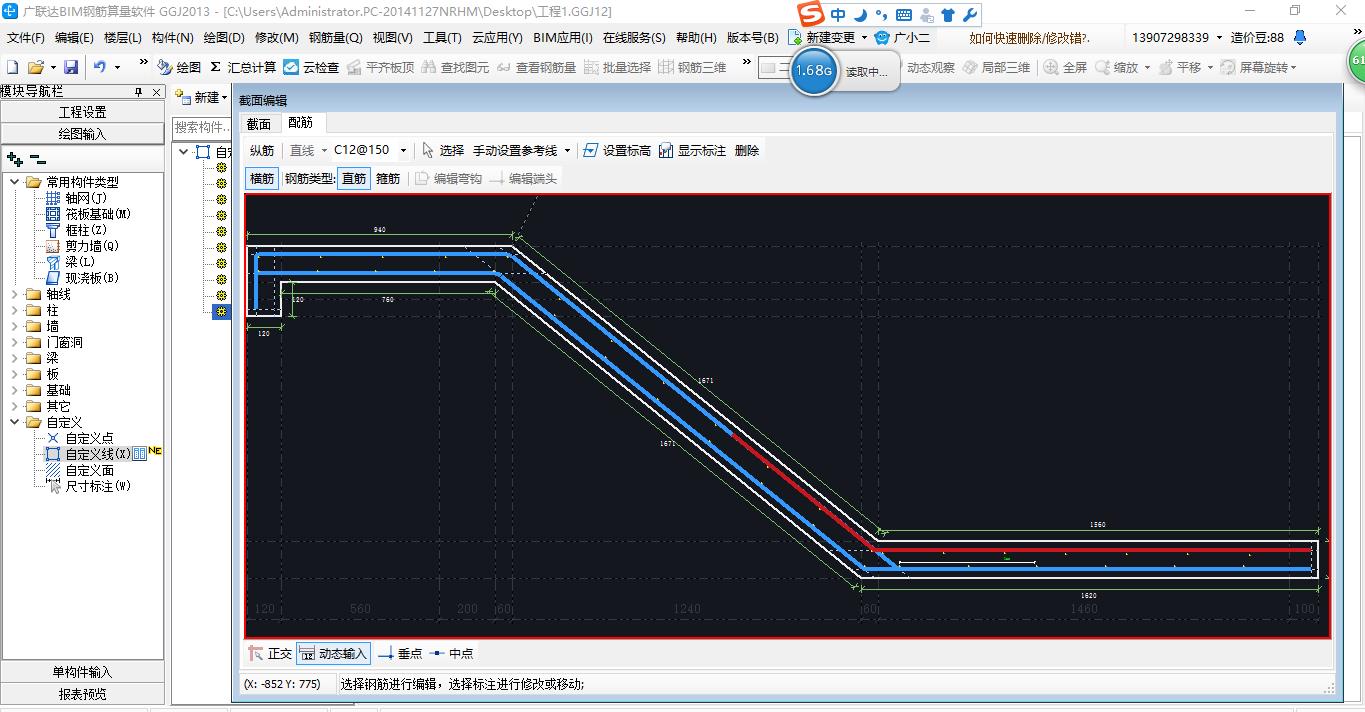This screenshot has width=1365, height=712.
Task: Toggle 纵筋 longitudinal rebar mode
Action: [261, 150]
